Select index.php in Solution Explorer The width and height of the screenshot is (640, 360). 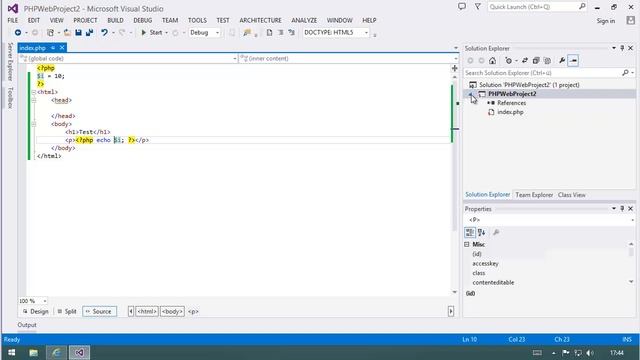click(510, 112)
